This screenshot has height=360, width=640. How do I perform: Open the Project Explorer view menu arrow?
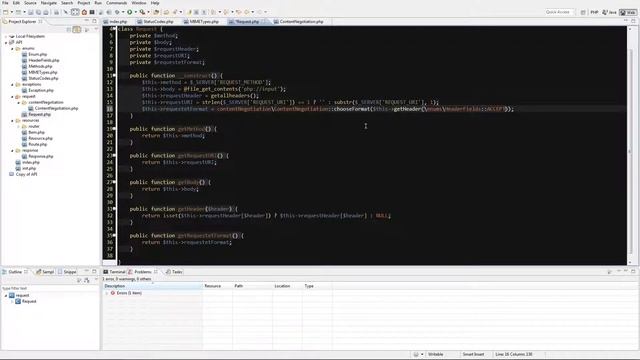coord(96,29)
